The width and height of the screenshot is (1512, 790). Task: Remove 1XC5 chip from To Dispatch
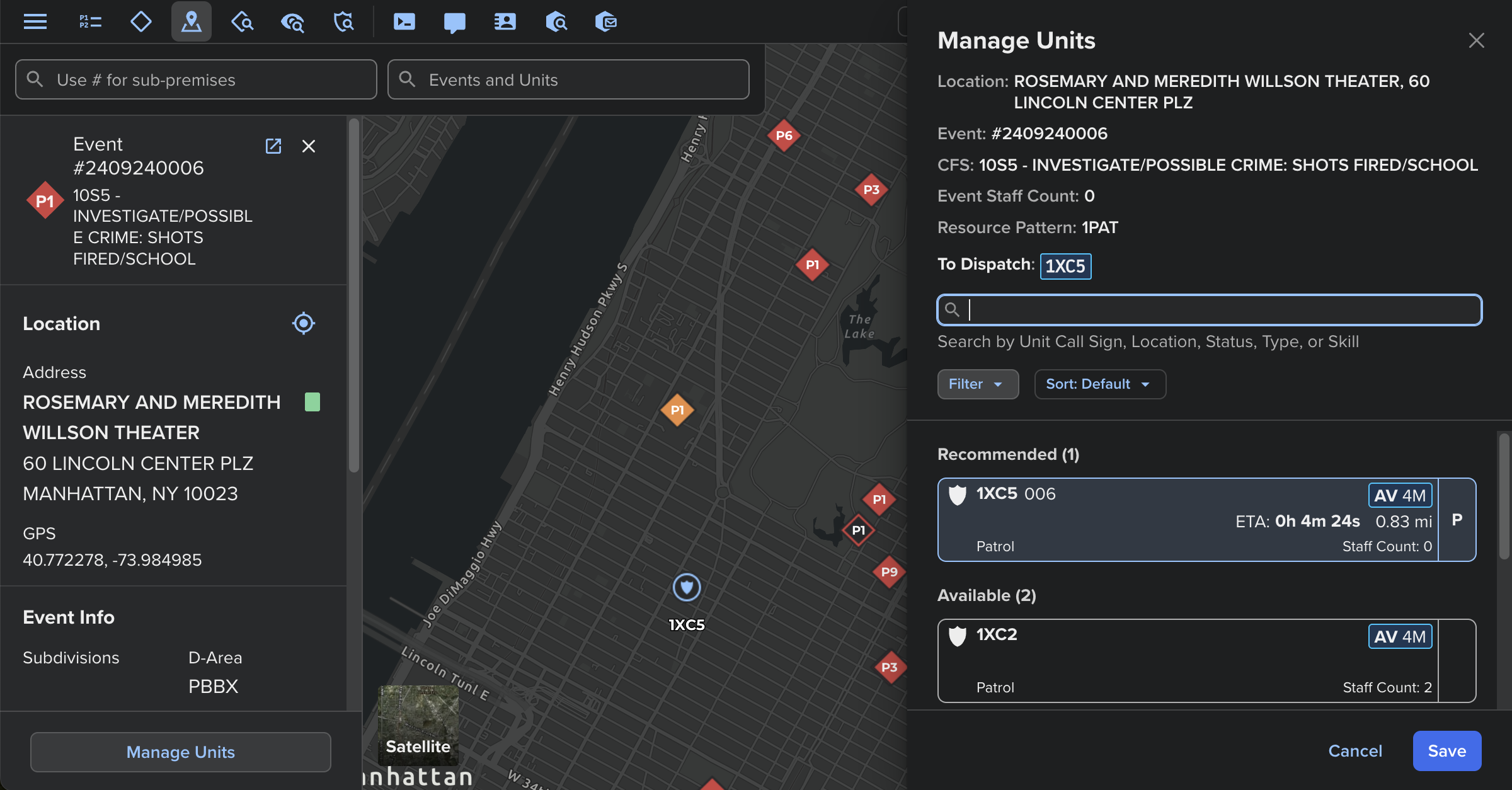point(1065,266)
